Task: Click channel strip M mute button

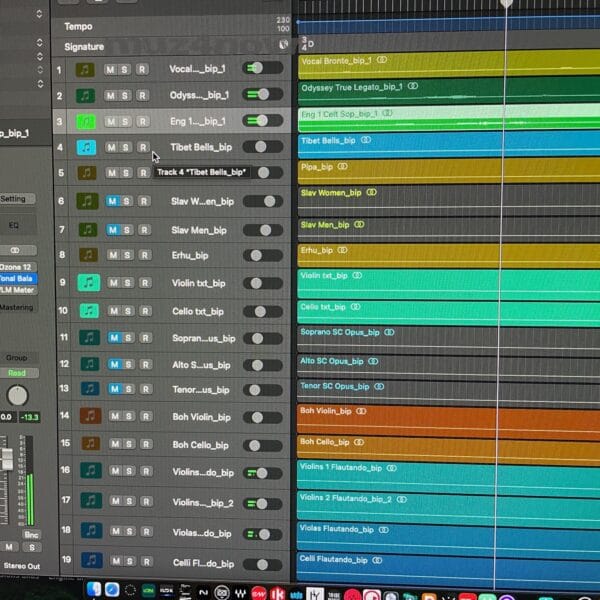Action: 10,547
